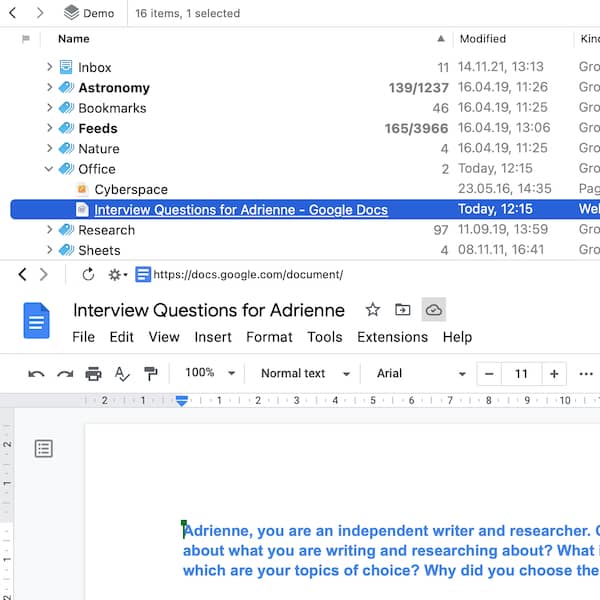Activate the paint format tool
This screenshot has height=600, width=600.
click(150, 374)
